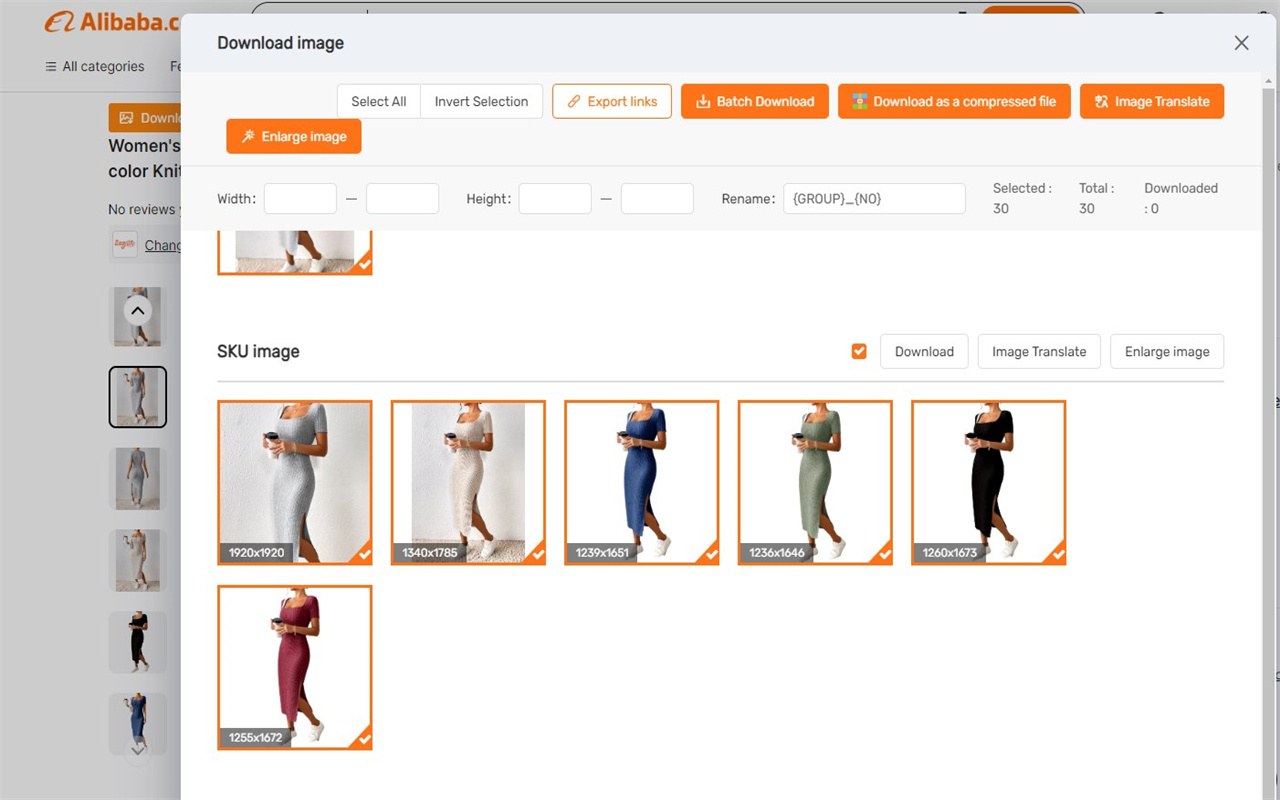This screenshot has width=1280, height=800.
Task: Click the 1236x1646 size label
Action: [x=777, y=552]
